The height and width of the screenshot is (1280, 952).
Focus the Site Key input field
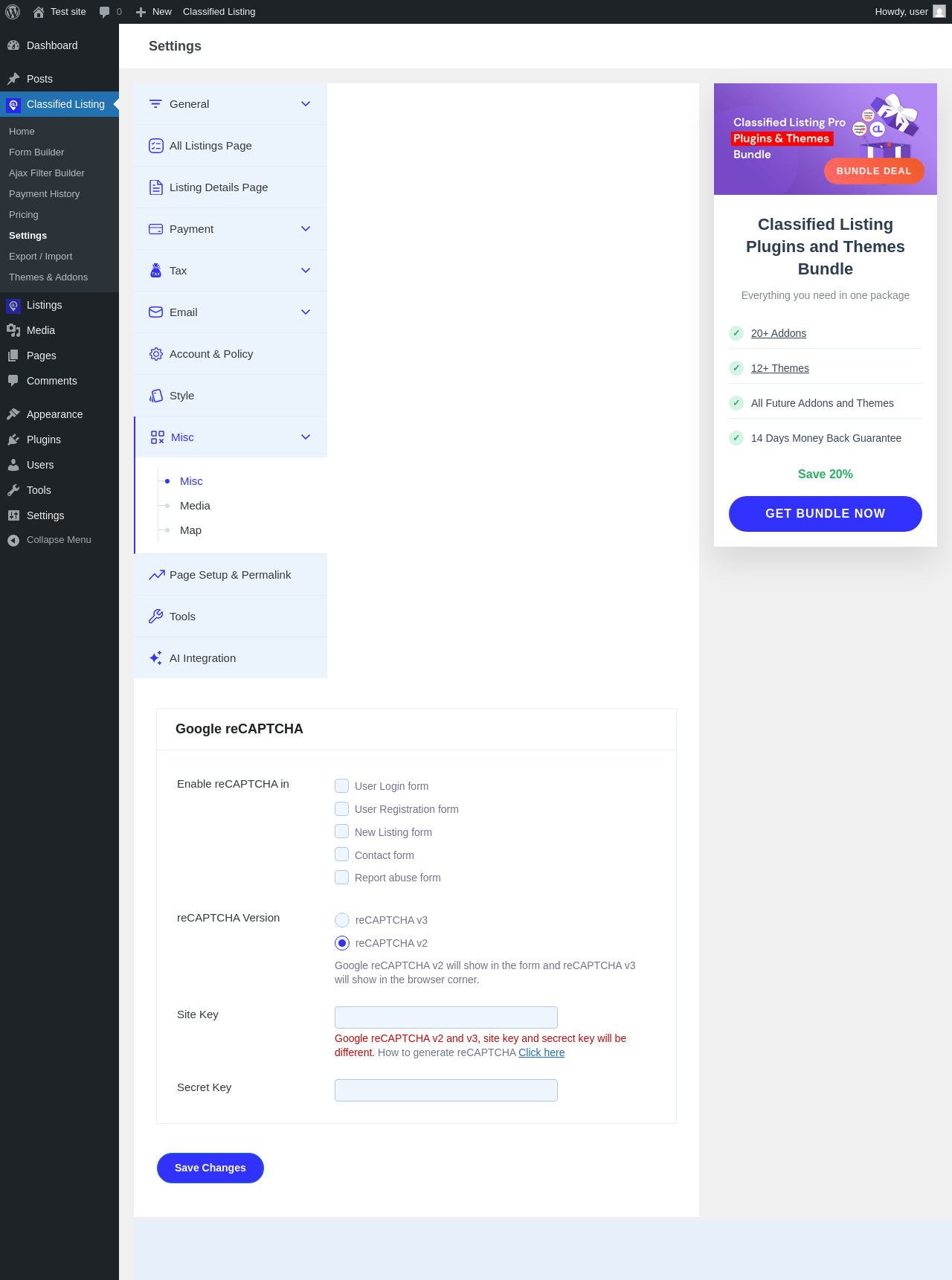click(446, 1017)
